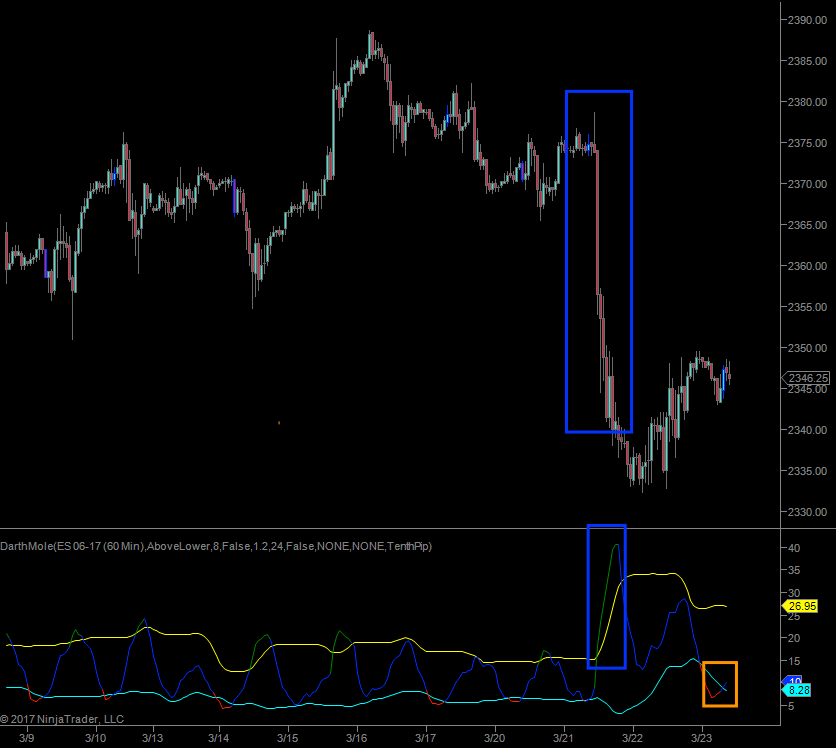Select the yellow 26.95 value marker
This screenshot has width=836, height=748.
[x=800, y=606]
